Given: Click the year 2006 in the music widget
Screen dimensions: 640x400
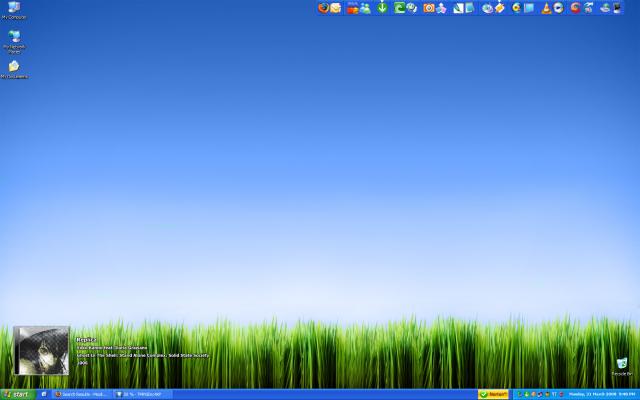Looking at the screenshot, I should [82, 363].
